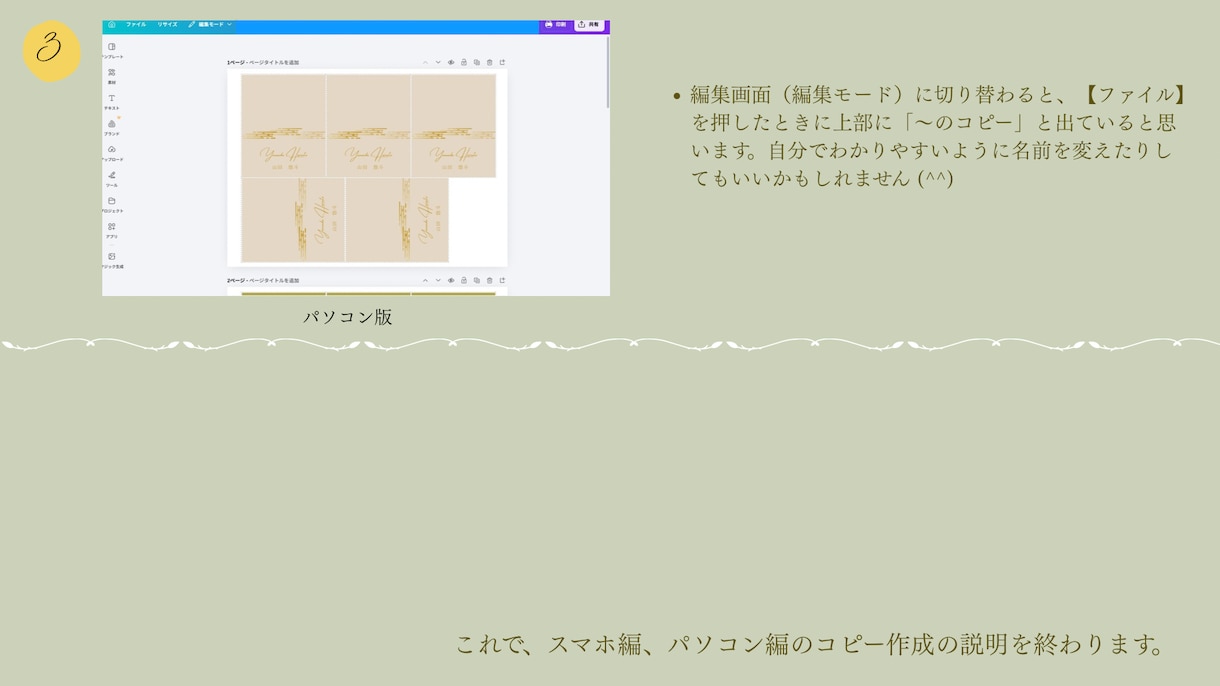Viewport: 1220px width, 686px height.
Task: Hide page 1 using the eye icon
Action: [x=451, y=62]
